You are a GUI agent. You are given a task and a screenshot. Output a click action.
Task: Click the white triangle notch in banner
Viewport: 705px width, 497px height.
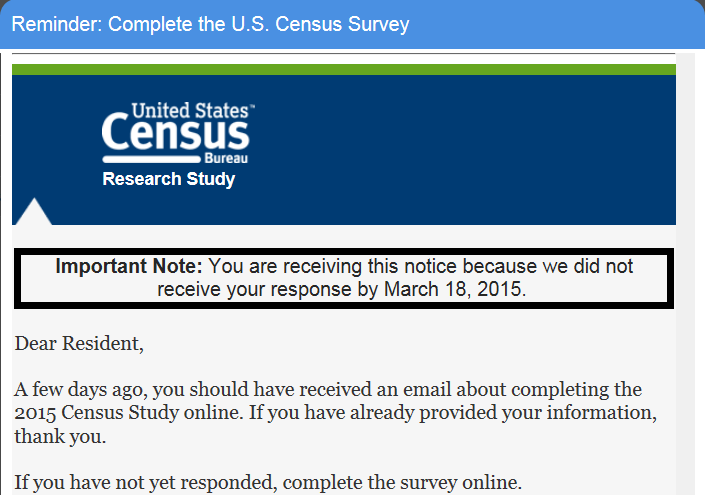pos(33,213)
